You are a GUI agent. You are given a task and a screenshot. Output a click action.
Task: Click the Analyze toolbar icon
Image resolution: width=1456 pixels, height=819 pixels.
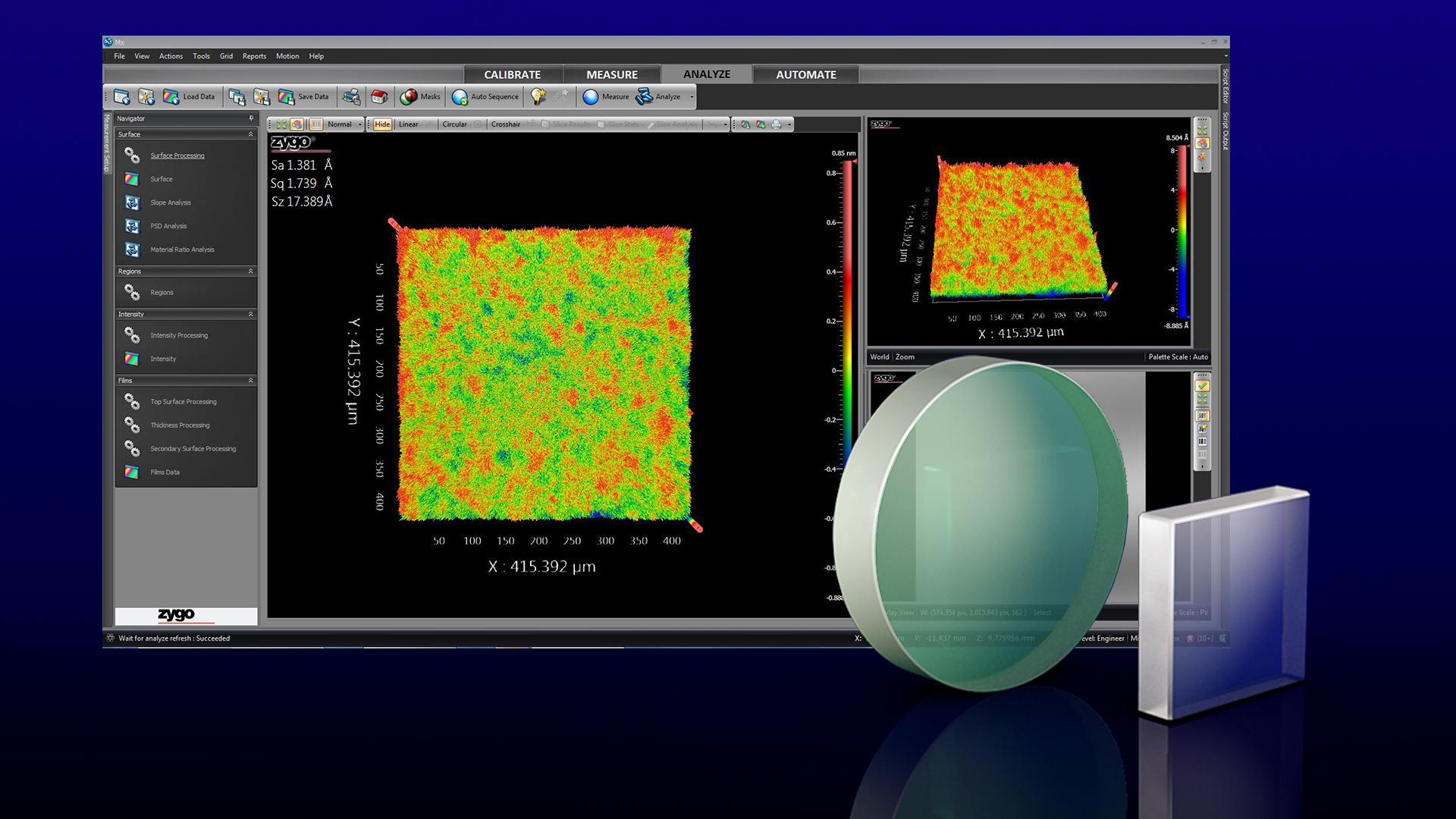(645, 96)
